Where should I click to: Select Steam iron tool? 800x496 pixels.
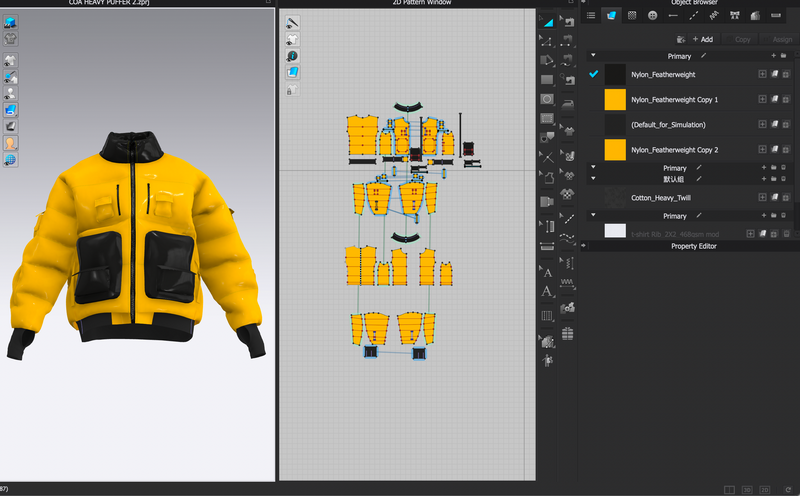[x=567, y=104]
